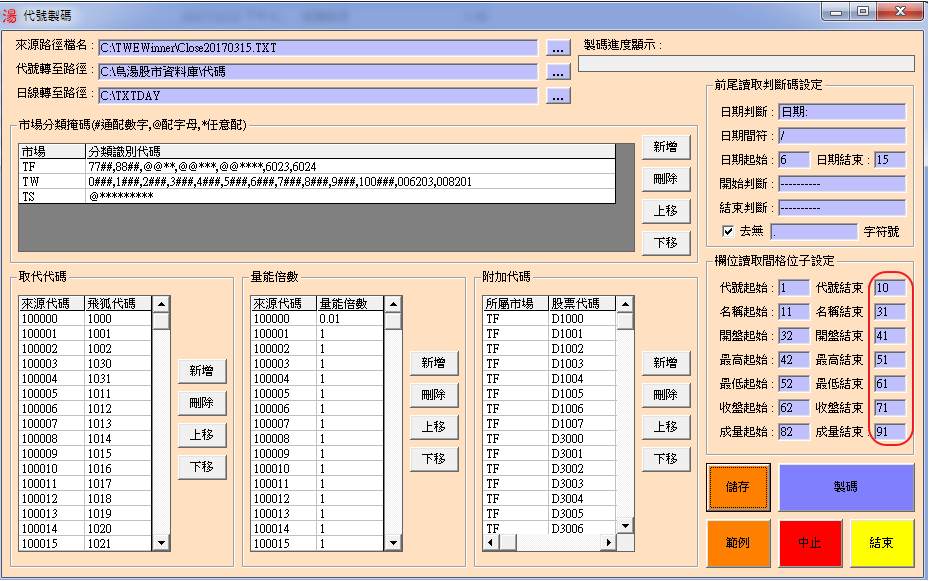The image size is (930, 581).
Task: Click 新增 button beside the 市場分類掩碼 table
Action: click(x=665, y=147)
